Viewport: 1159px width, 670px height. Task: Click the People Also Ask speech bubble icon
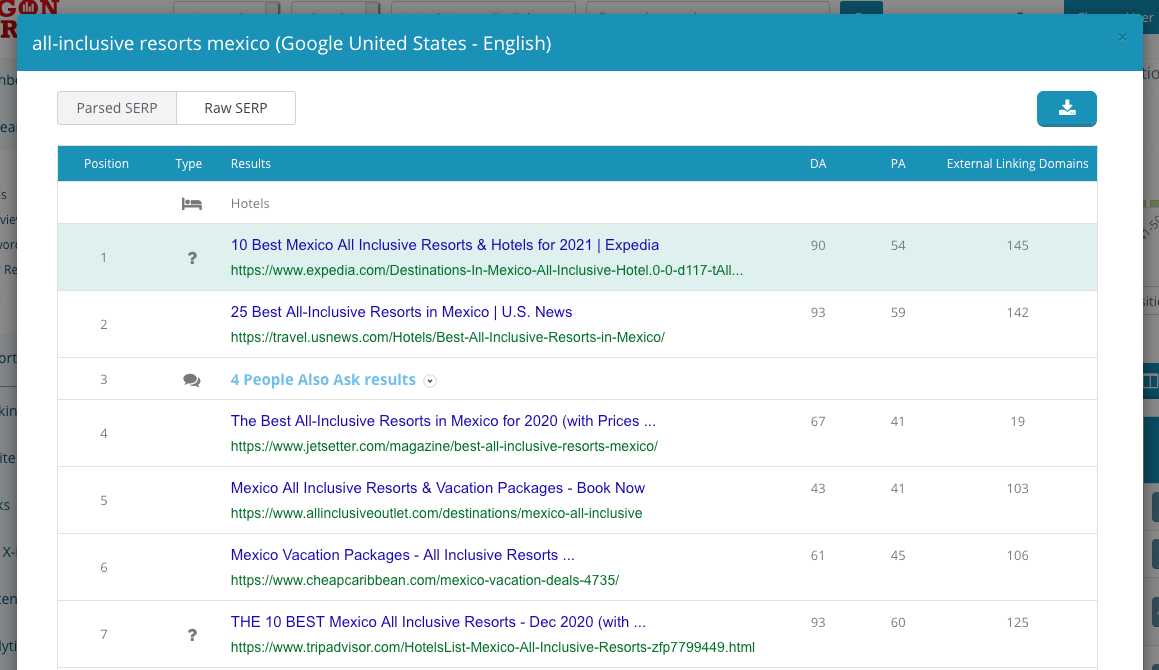click(191, 379)
